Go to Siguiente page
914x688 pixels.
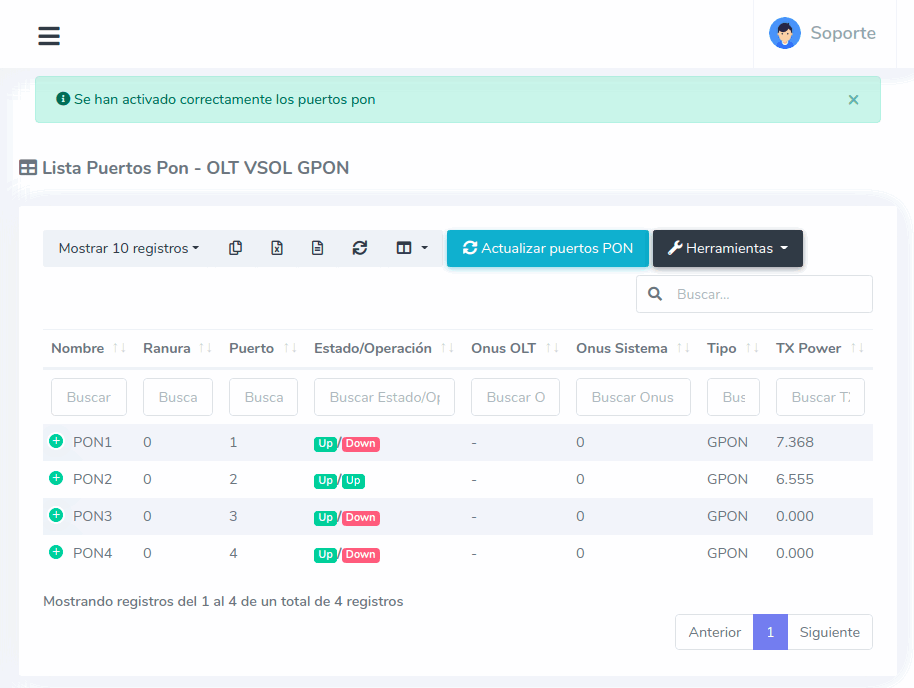(x=829, y=632)
